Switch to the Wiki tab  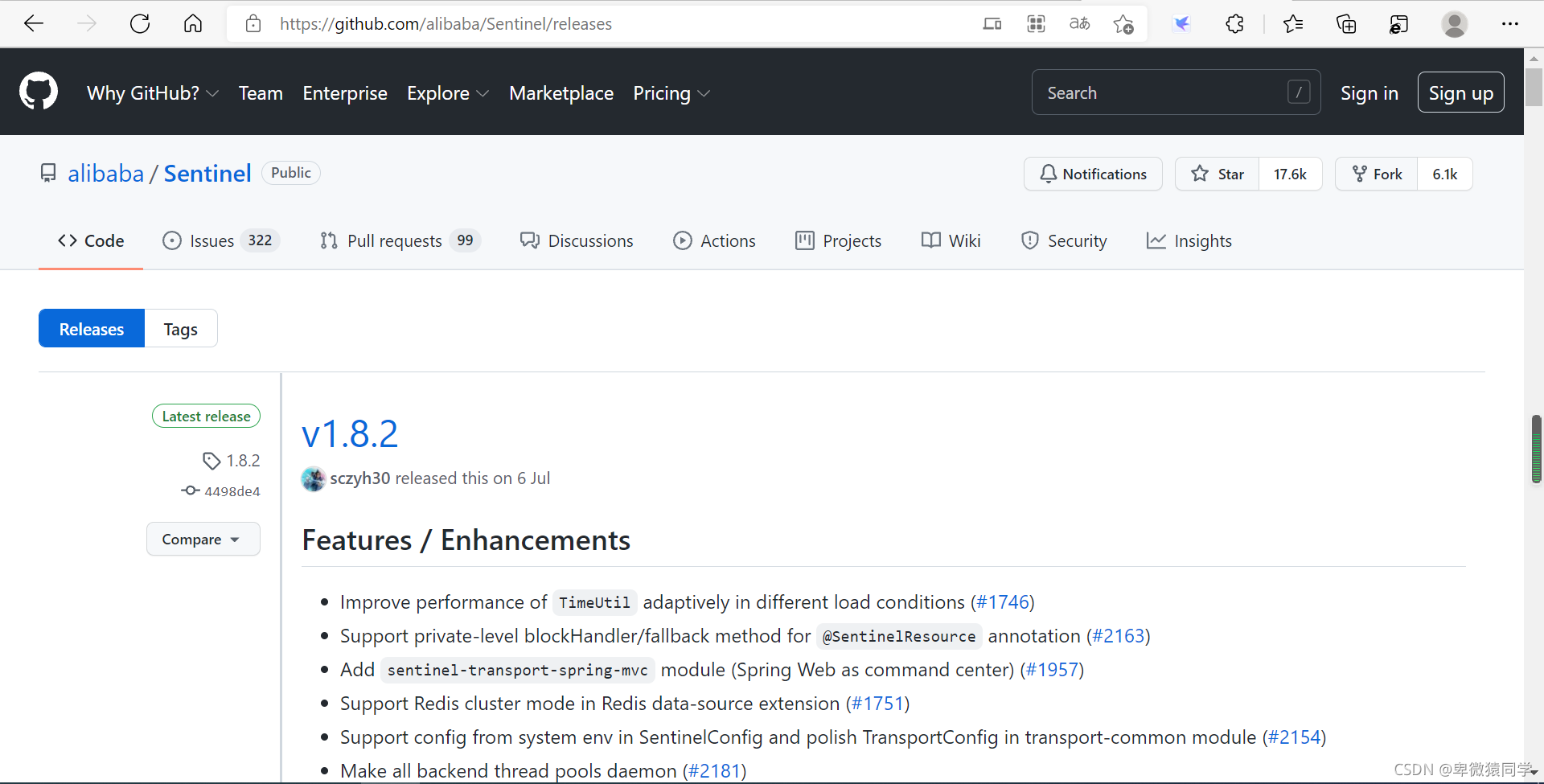pyautogui.click(x=951, y=240)
